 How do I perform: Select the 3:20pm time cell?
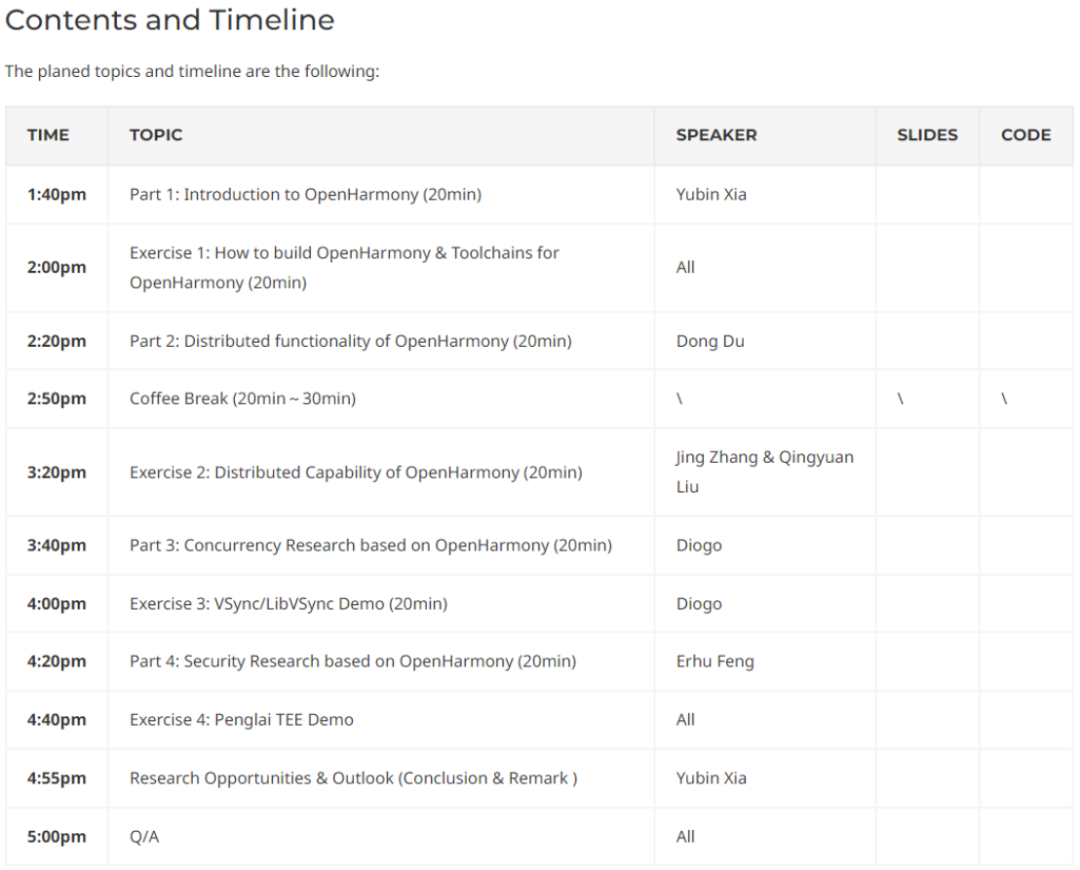point(56,473)
